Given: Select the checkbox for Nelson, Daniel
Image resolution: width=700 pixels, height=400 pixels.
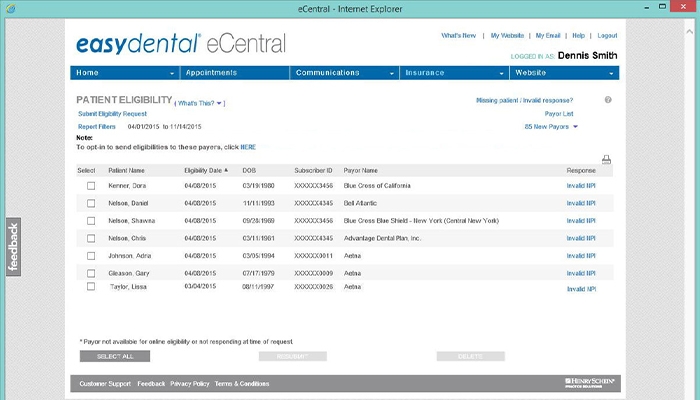Looking at the screenshot, I should click(91, 203).
